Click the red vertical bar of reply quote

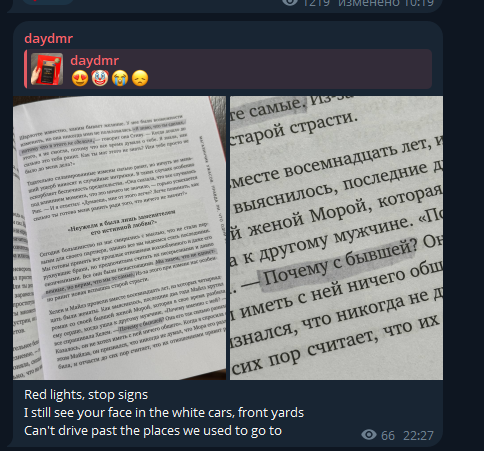(26, 69)
